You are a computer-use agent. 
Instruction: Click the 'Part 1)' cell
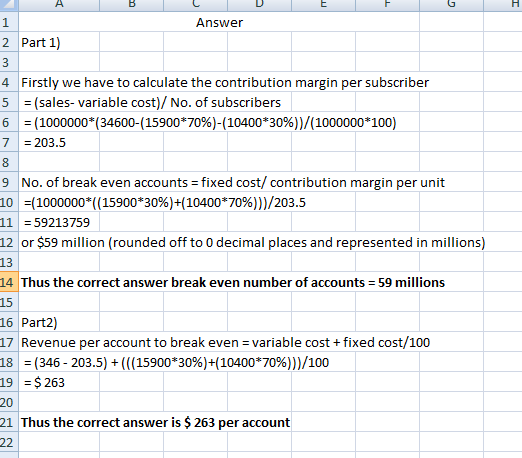pyautogui.click(x=59, y=42)
